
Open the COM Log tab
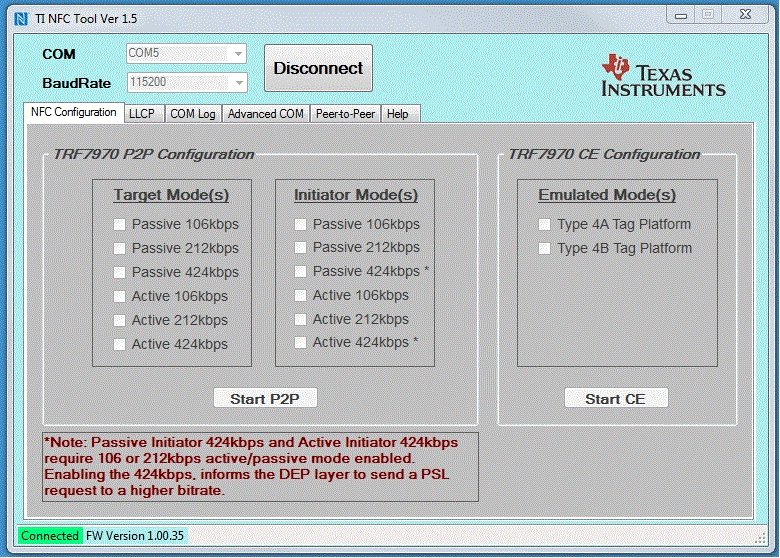click(x=193, y=114)
